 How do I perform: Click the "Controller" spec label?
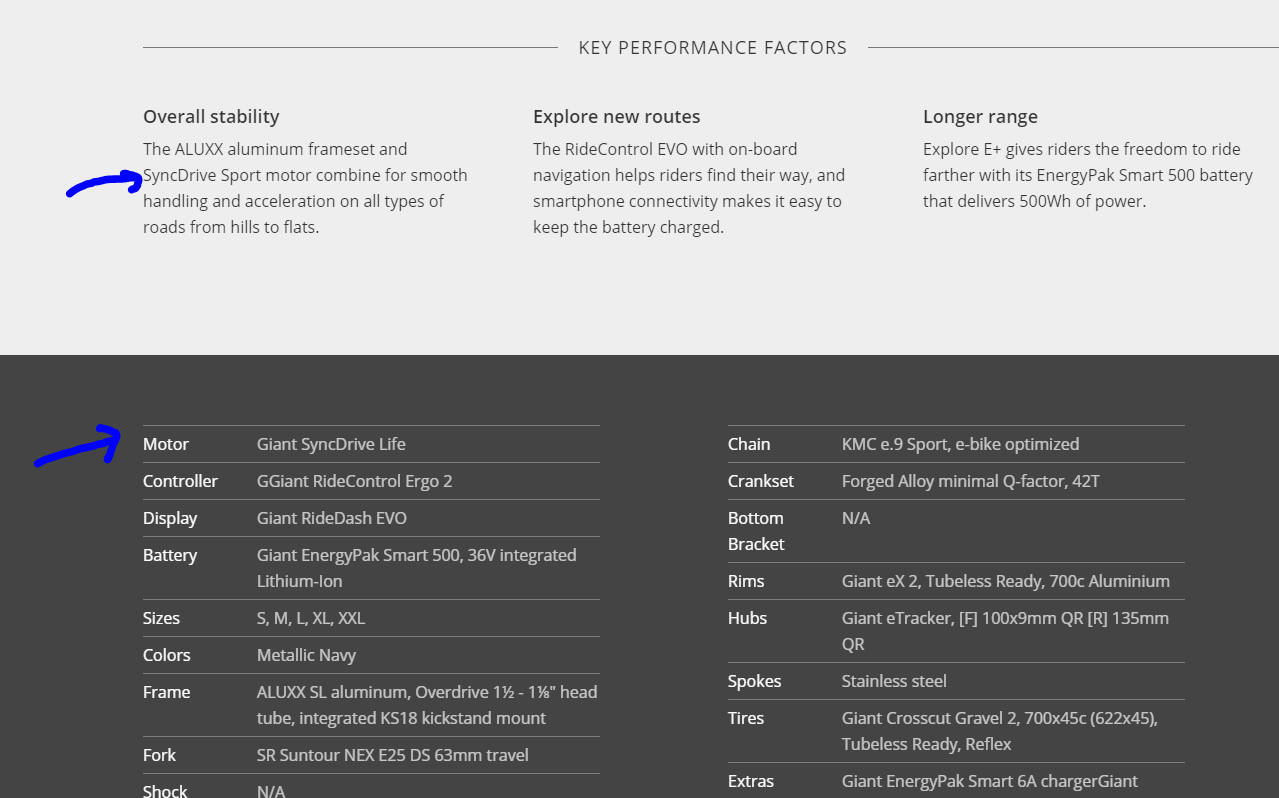coord(180,481)
